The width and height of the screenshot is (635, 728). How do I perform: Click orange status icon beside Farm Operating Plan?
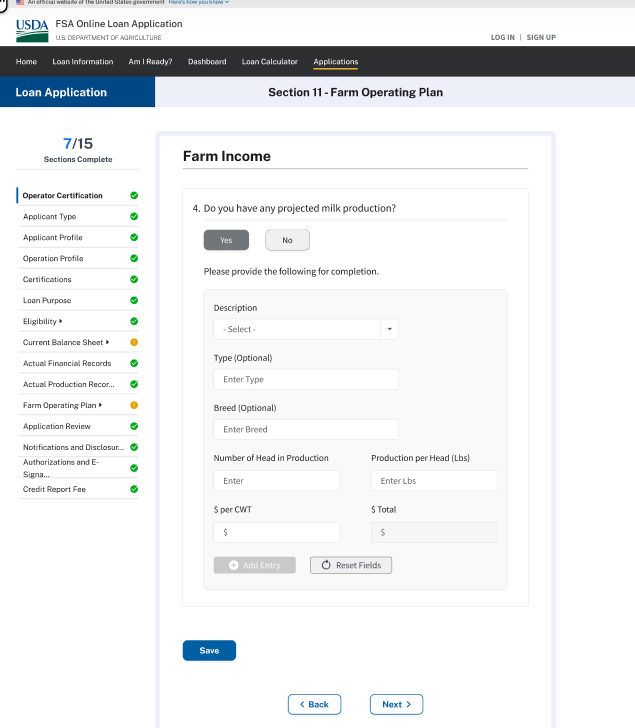point(134,405)
